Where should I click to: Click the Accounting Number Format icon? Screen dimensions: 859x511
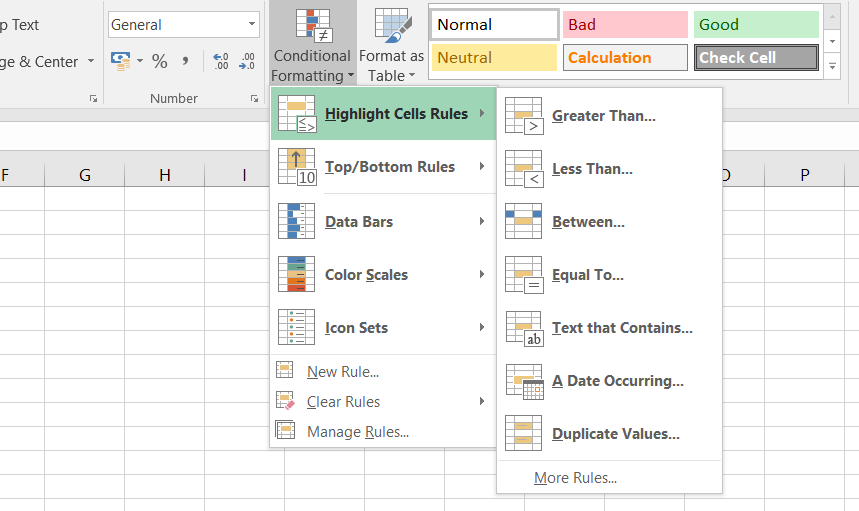[x=121, y=62]
